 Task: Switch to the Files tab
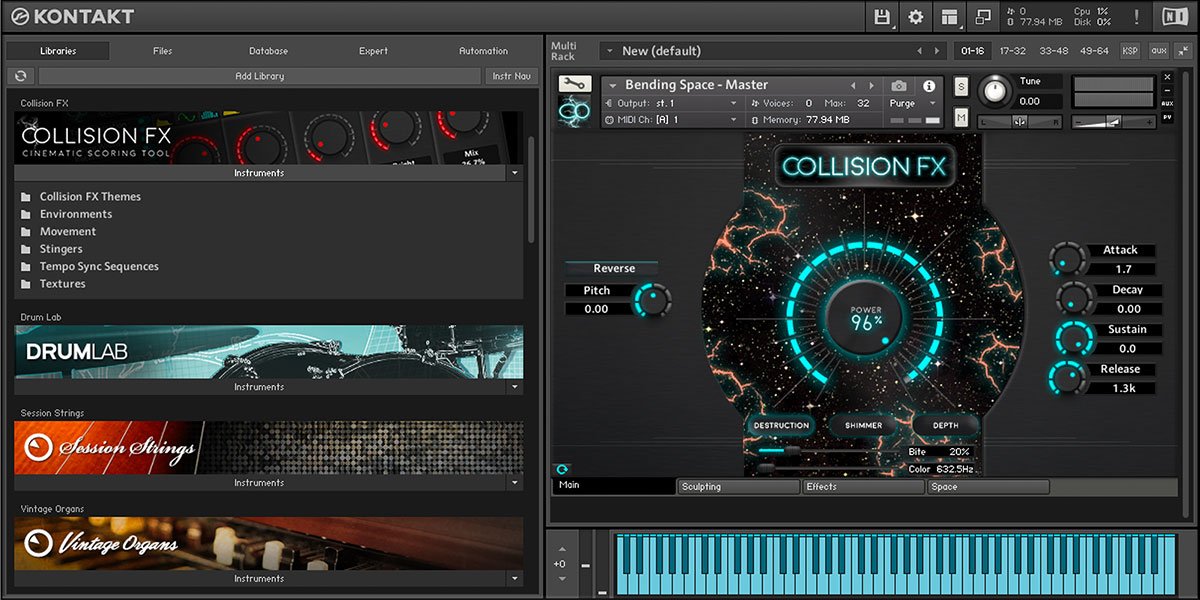click(163, 51)
